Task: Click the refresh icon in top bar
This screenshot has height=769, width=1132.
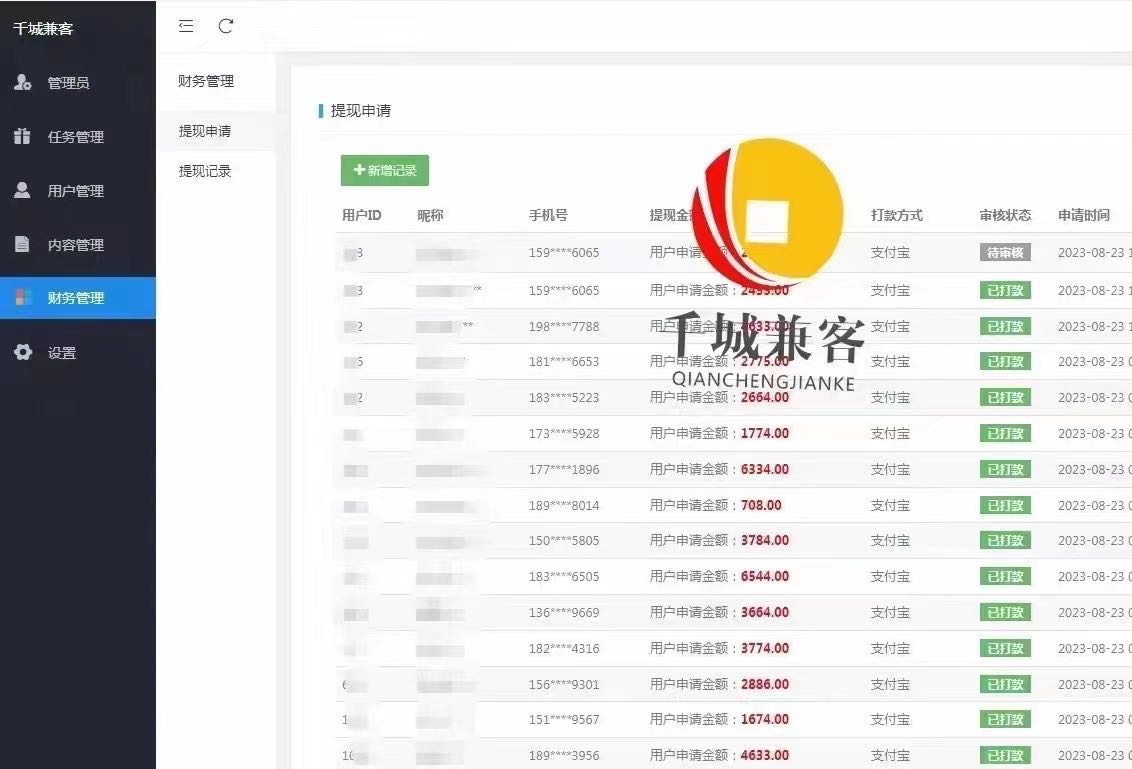Action: [226, 26]
